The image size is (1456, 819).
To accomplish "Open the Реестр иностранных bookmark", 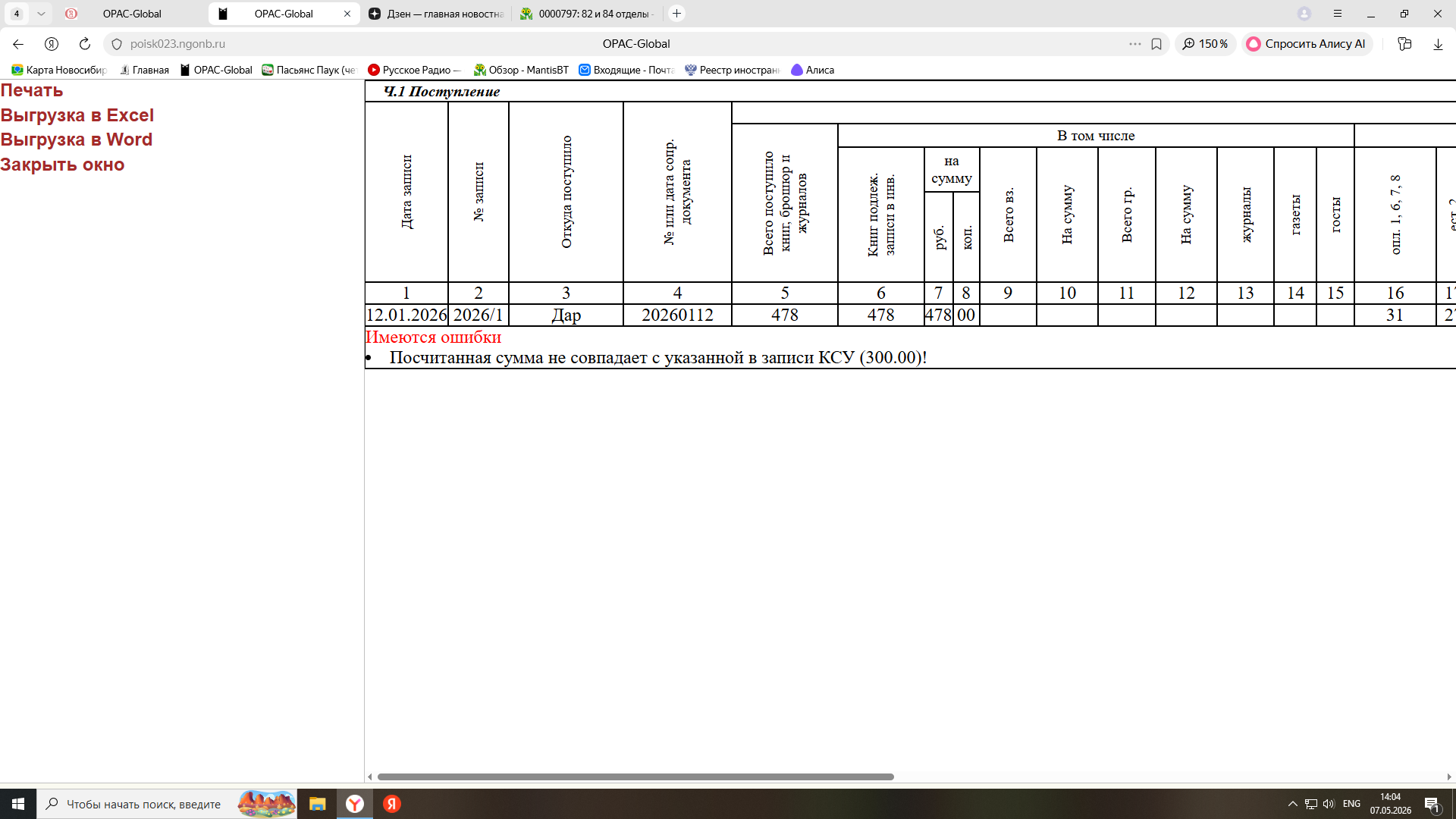I will [x=732, y=70].
